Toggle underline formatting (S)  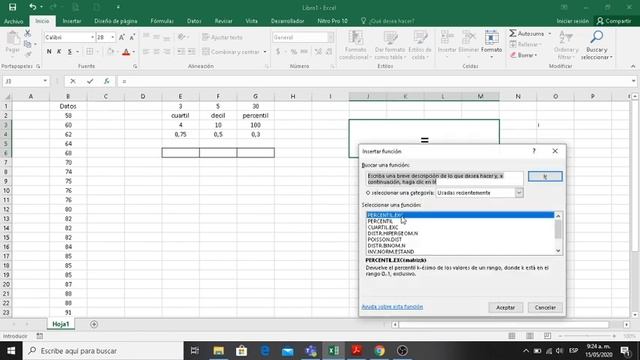pos(70,51)
